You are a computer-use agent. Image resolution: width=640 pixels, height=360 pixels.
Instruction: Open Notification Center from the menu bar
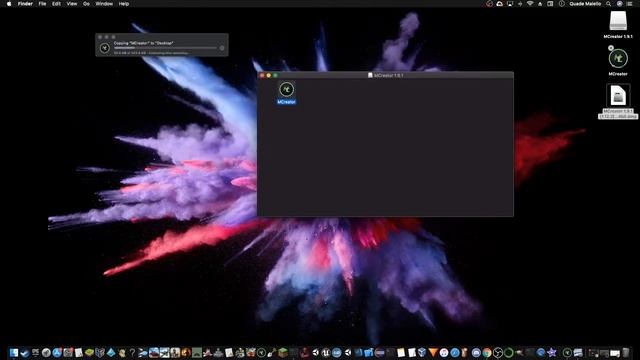(629, 4)
